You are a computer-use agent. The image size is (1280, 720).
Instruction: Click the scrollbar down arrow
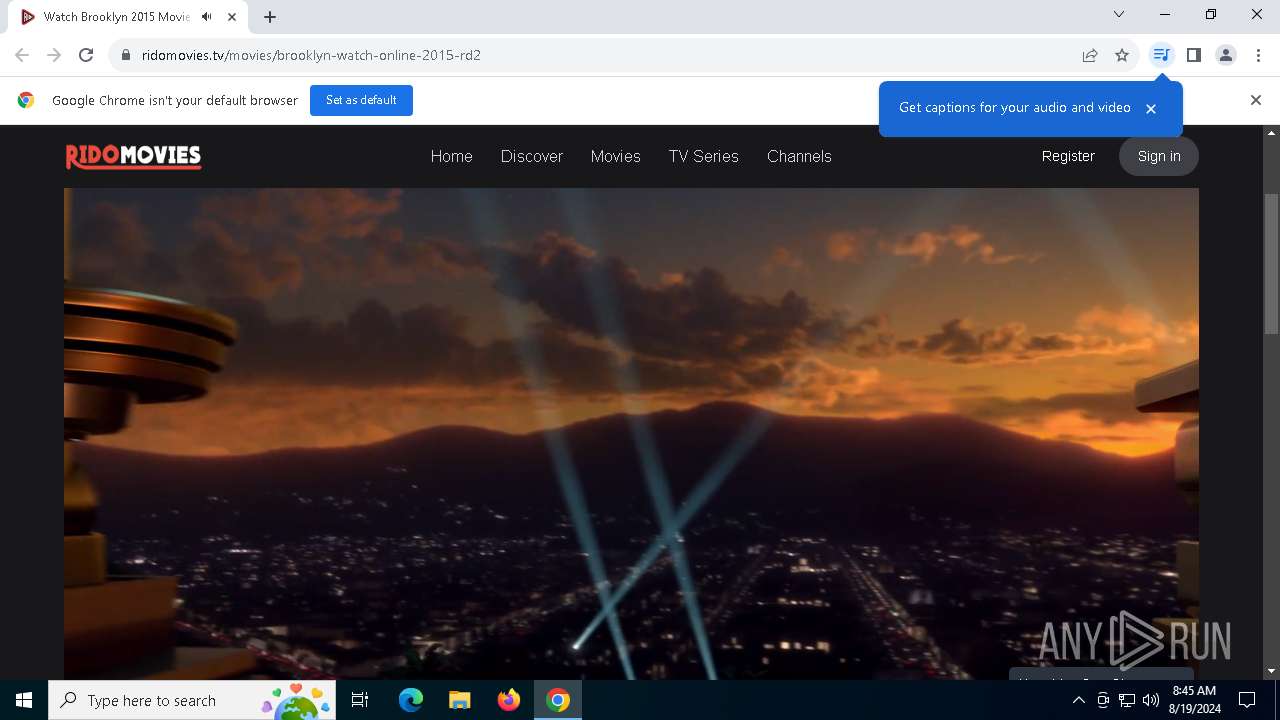[1271, 671]
